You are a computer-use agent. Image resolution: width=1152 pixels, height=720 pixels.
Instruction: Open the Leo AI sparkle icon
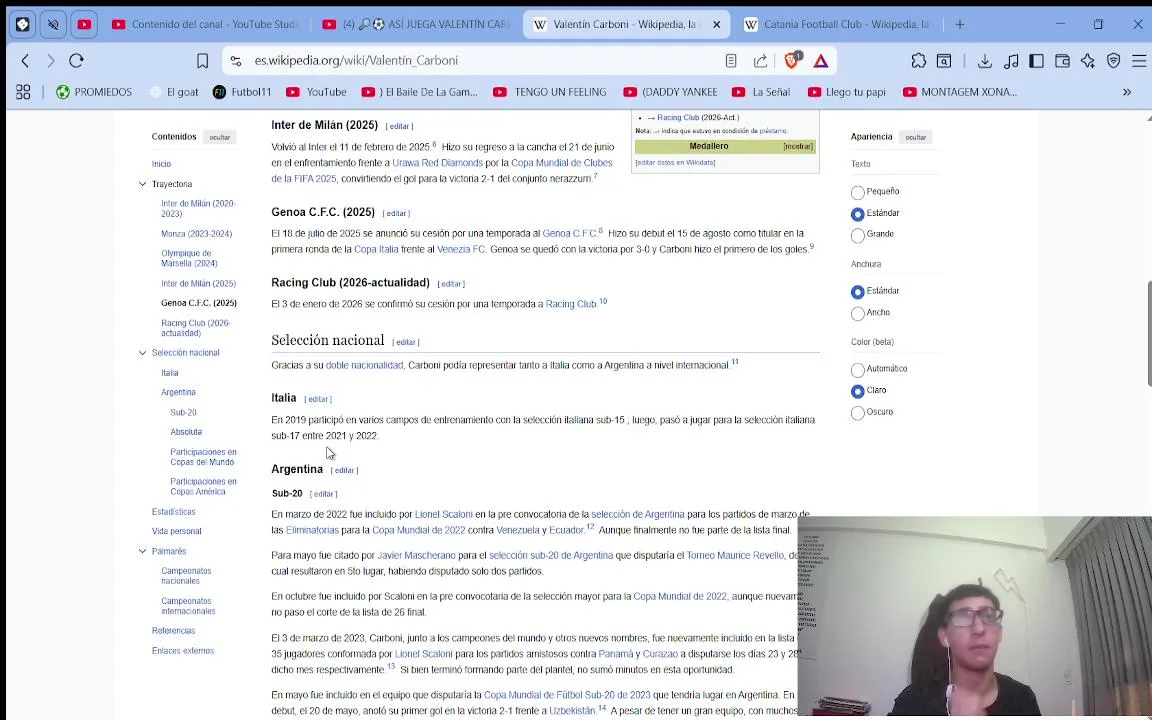point(1088,61)
